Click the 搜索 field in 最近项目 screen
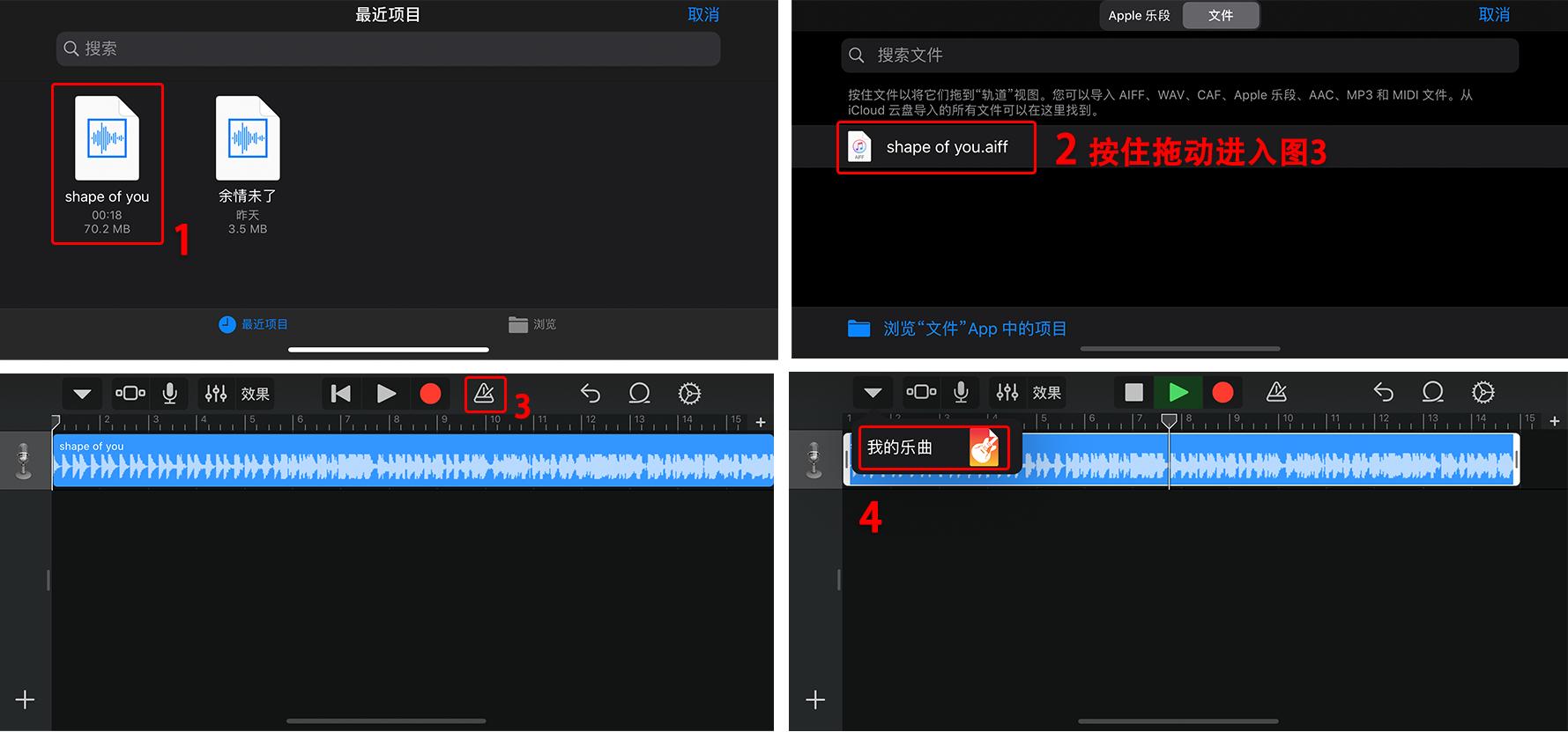The height and width of the screenshot is (732, 1568). [x=388, y=48]
